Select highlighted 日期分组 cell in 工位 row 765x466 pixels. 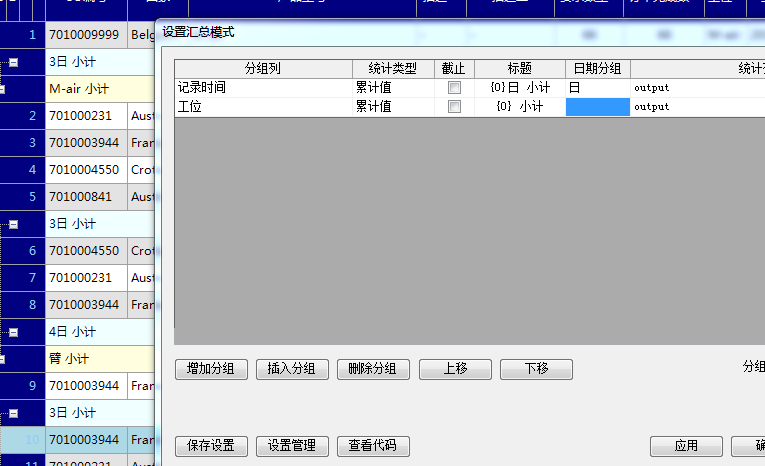click(597, 107)
